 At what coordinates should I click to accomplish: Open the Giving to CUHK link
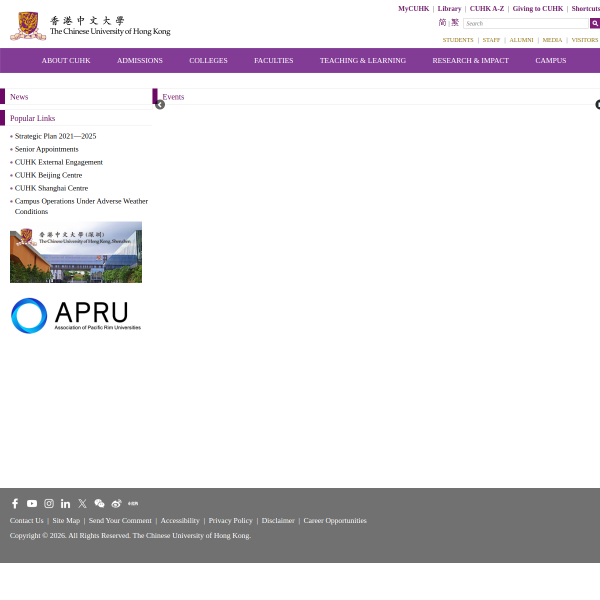[x=538, y=8]
